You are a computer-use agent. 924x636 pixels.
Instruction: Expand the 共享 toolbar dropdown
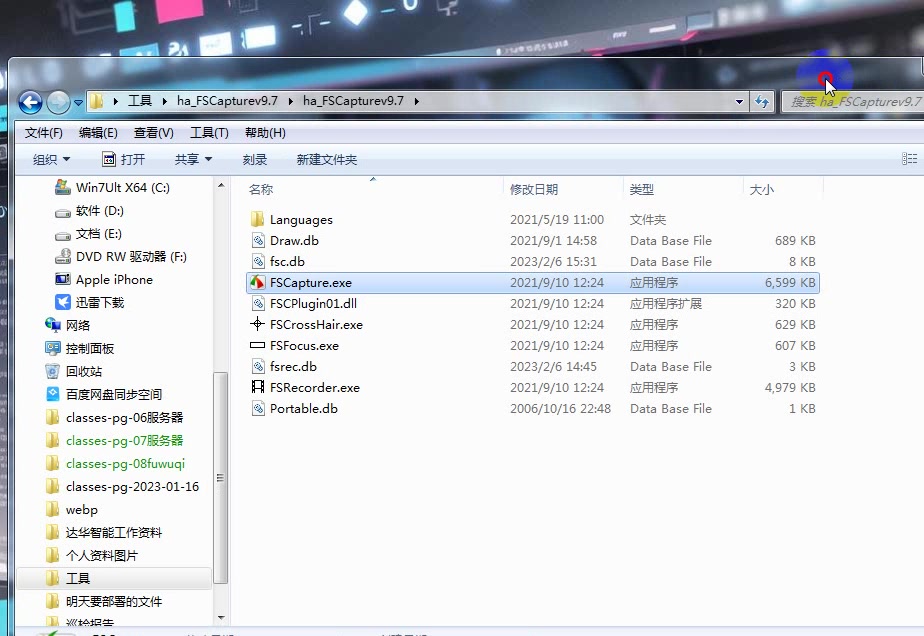(x=193, y=160)
